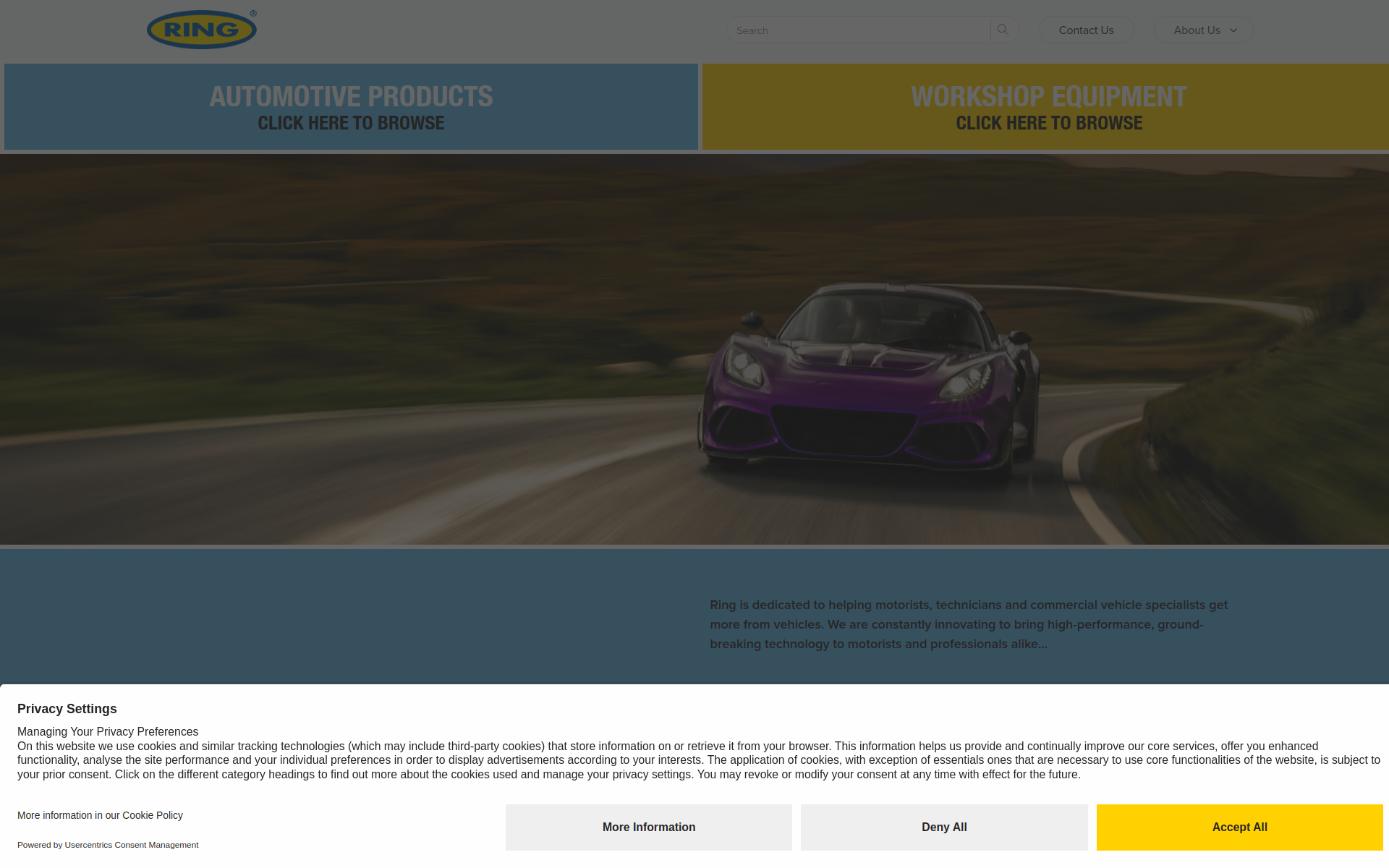
Task: Click the 'Ring is dedicated to helping motorists' paragraph
Action: pos(969,624)
